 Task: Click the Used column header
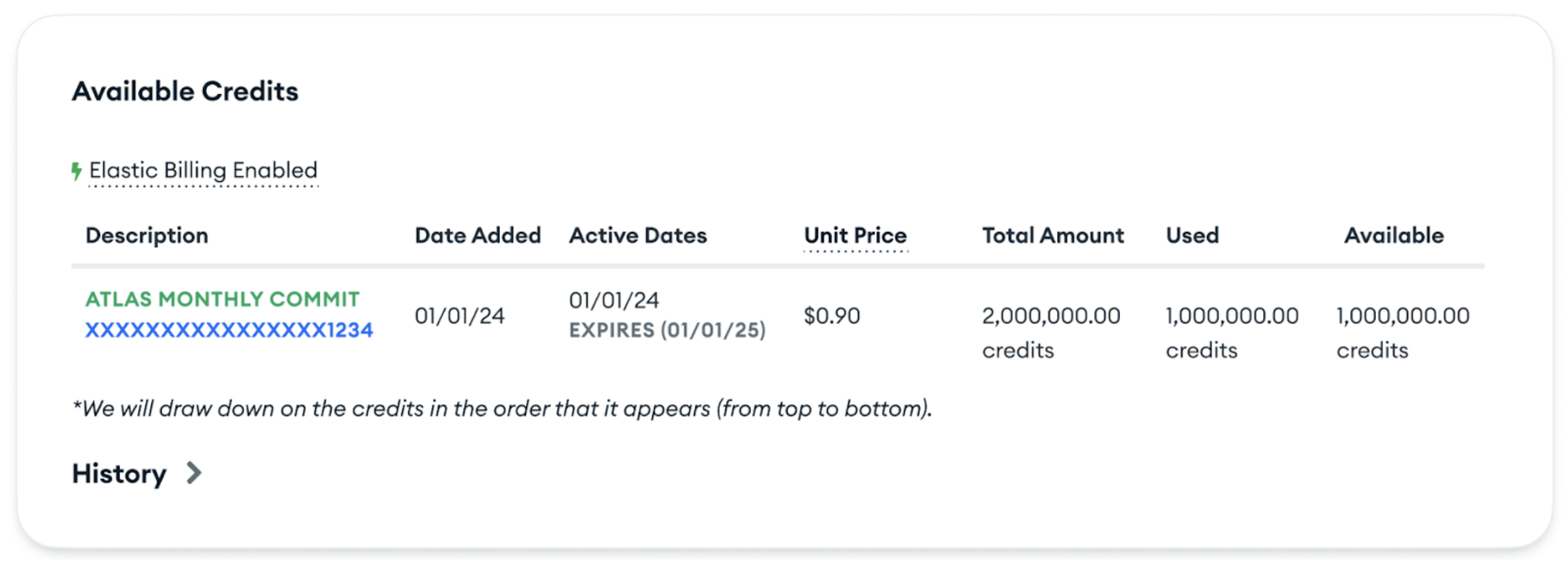[1191, 235]
